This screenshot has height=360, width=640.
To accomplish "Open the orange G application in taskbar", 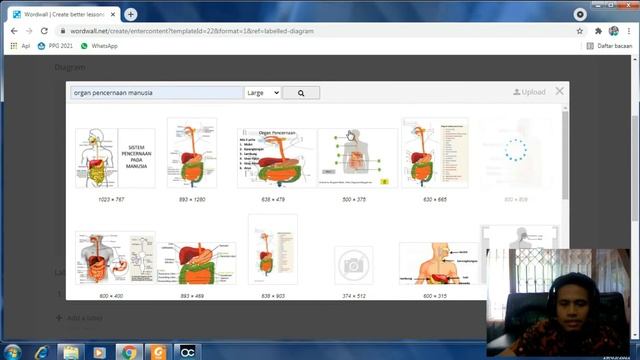I will tap(158, 352).
